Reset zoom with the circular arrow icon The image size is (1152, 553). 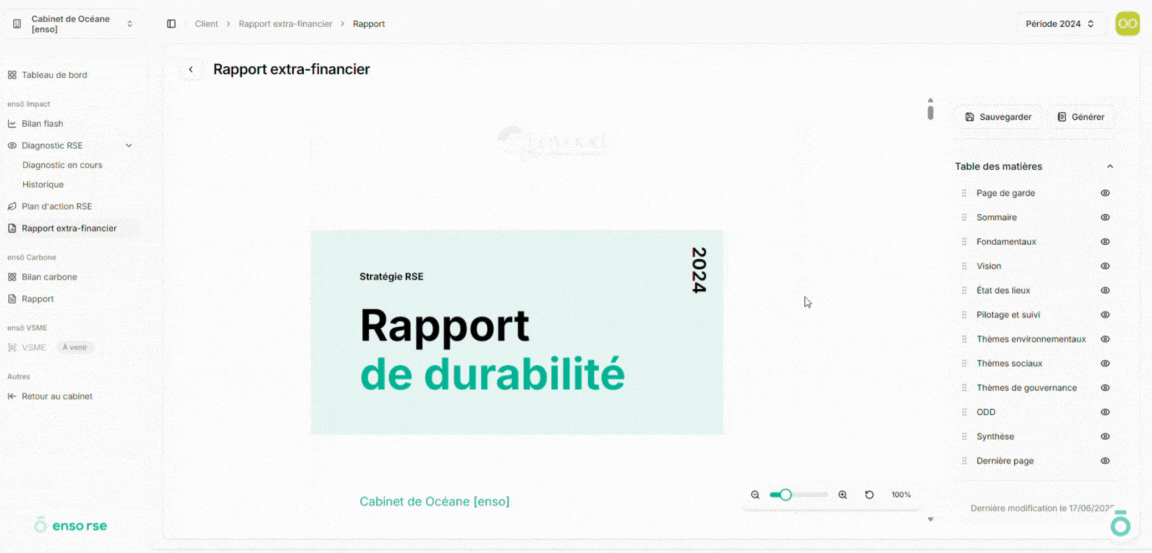[x=869, y=495]
